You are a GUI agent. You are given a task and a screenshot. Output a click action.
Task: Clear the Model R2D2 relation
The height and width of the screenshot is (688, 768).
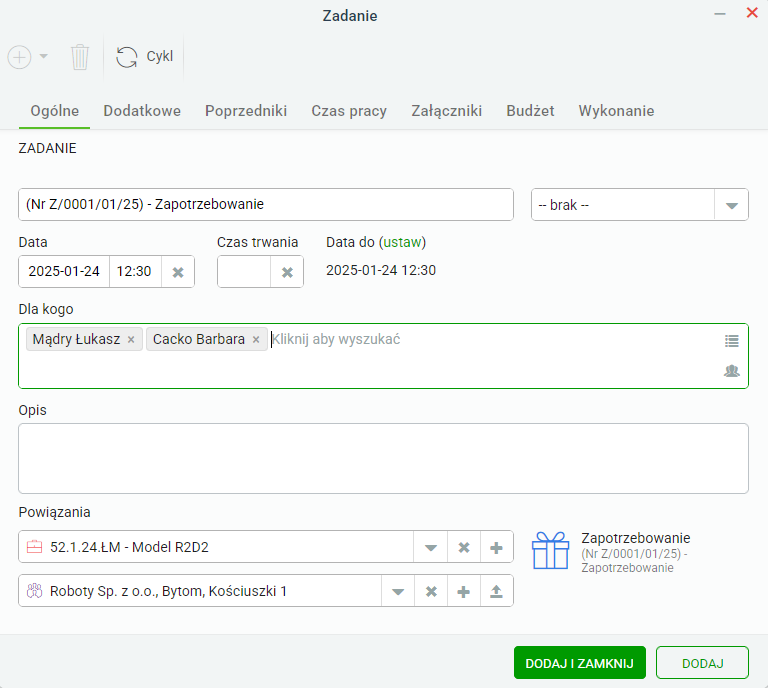[464, 547]
